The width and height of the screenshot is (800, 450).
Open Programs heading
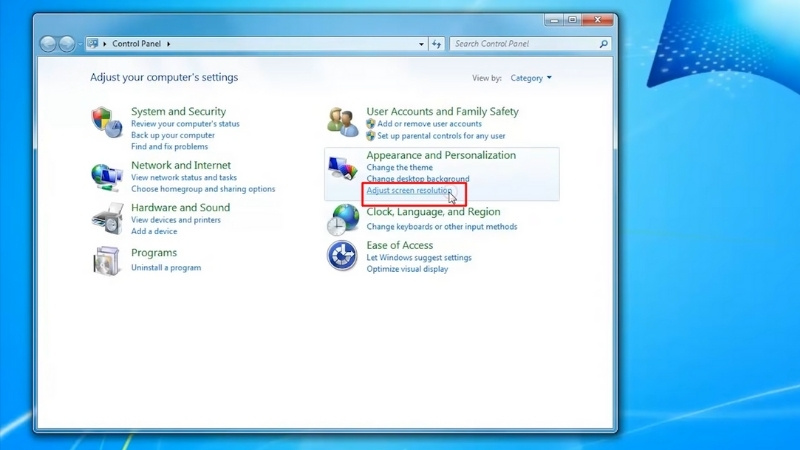click(x=154, y=253)
